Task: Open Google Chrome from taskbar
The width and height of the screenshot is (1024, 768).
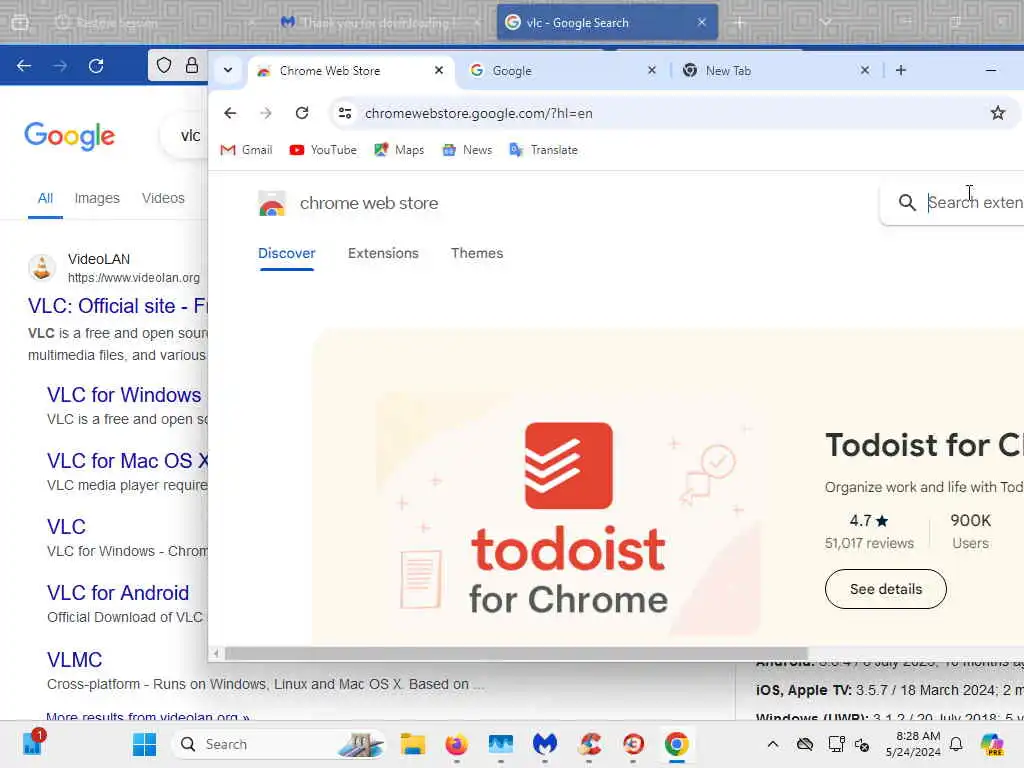Action: (677, 744)
